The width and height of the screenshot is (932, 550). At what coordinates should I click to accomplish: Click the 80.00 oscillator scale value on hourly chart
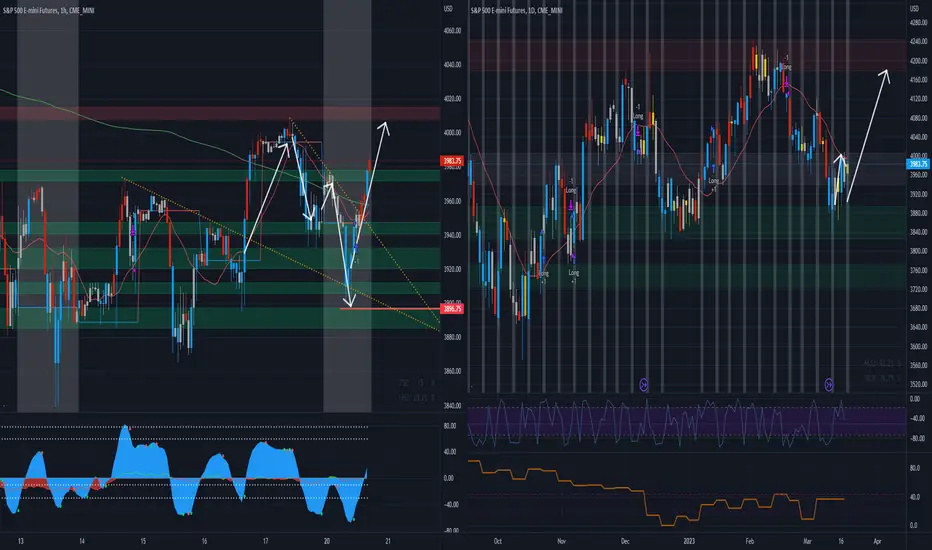pos(450,426)
